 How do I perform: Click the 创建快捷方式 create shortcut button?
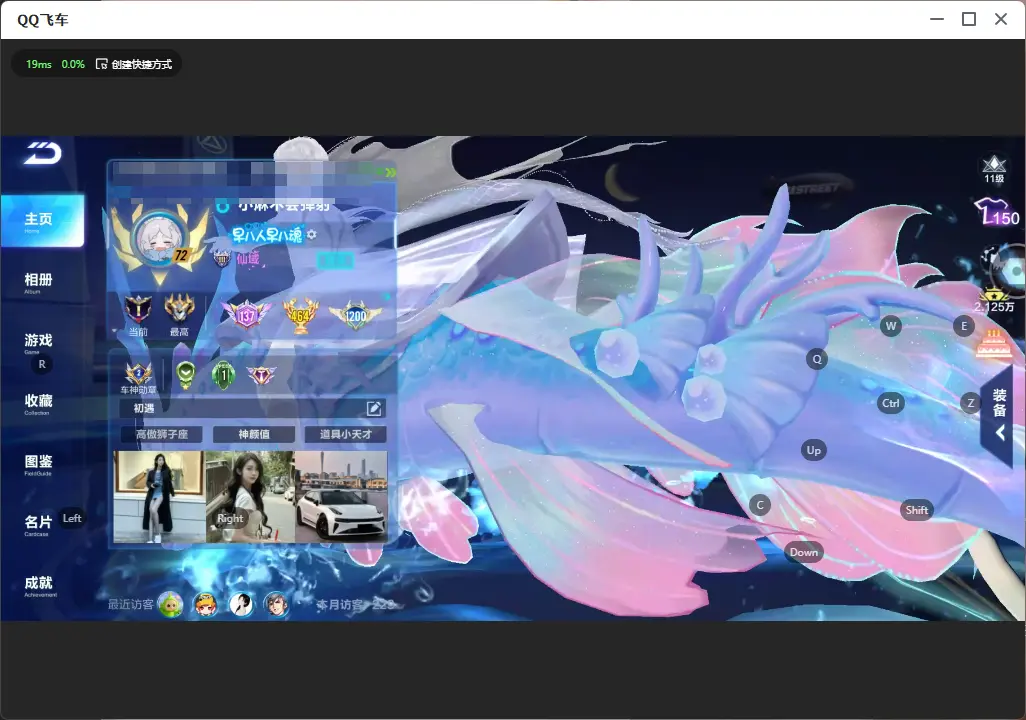tap(134, 64)
